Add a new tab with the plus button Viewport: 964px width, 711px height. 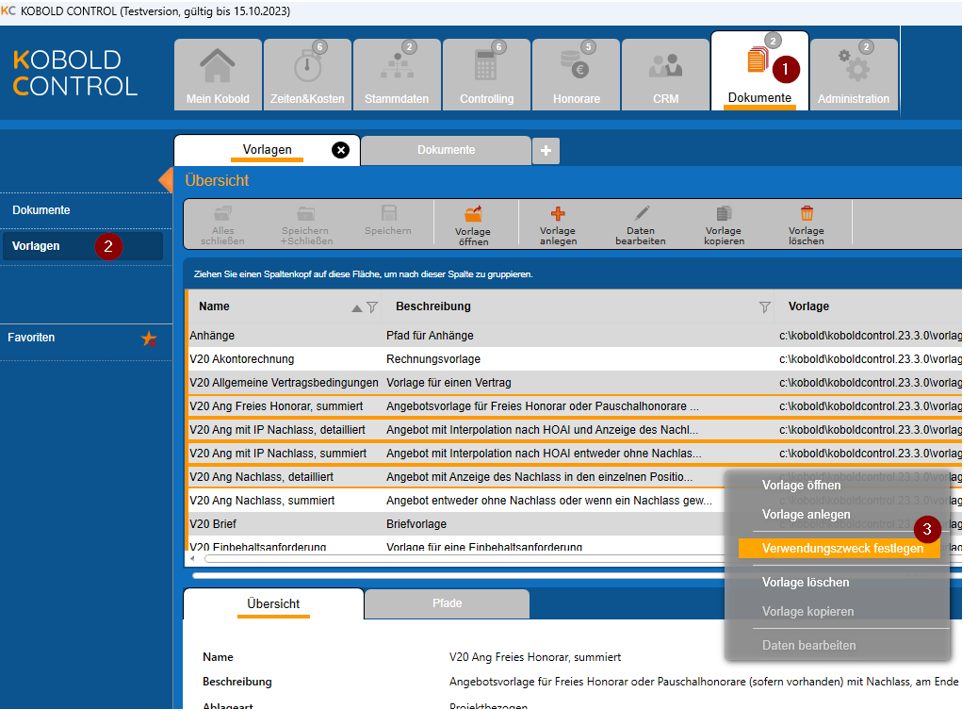click(545, 151)
